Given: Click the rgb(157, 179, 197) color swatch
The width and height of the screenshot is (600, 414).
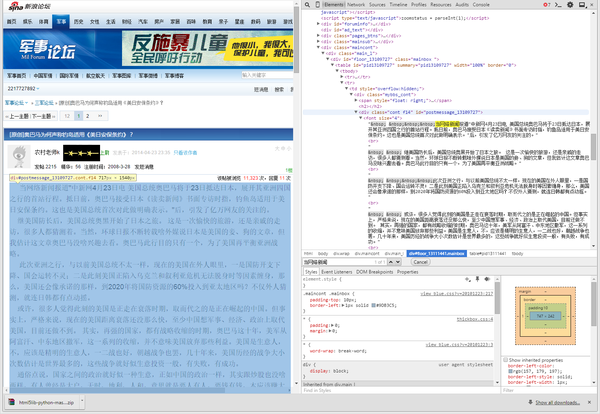Looking at the screenshot, I should point(510,371).
